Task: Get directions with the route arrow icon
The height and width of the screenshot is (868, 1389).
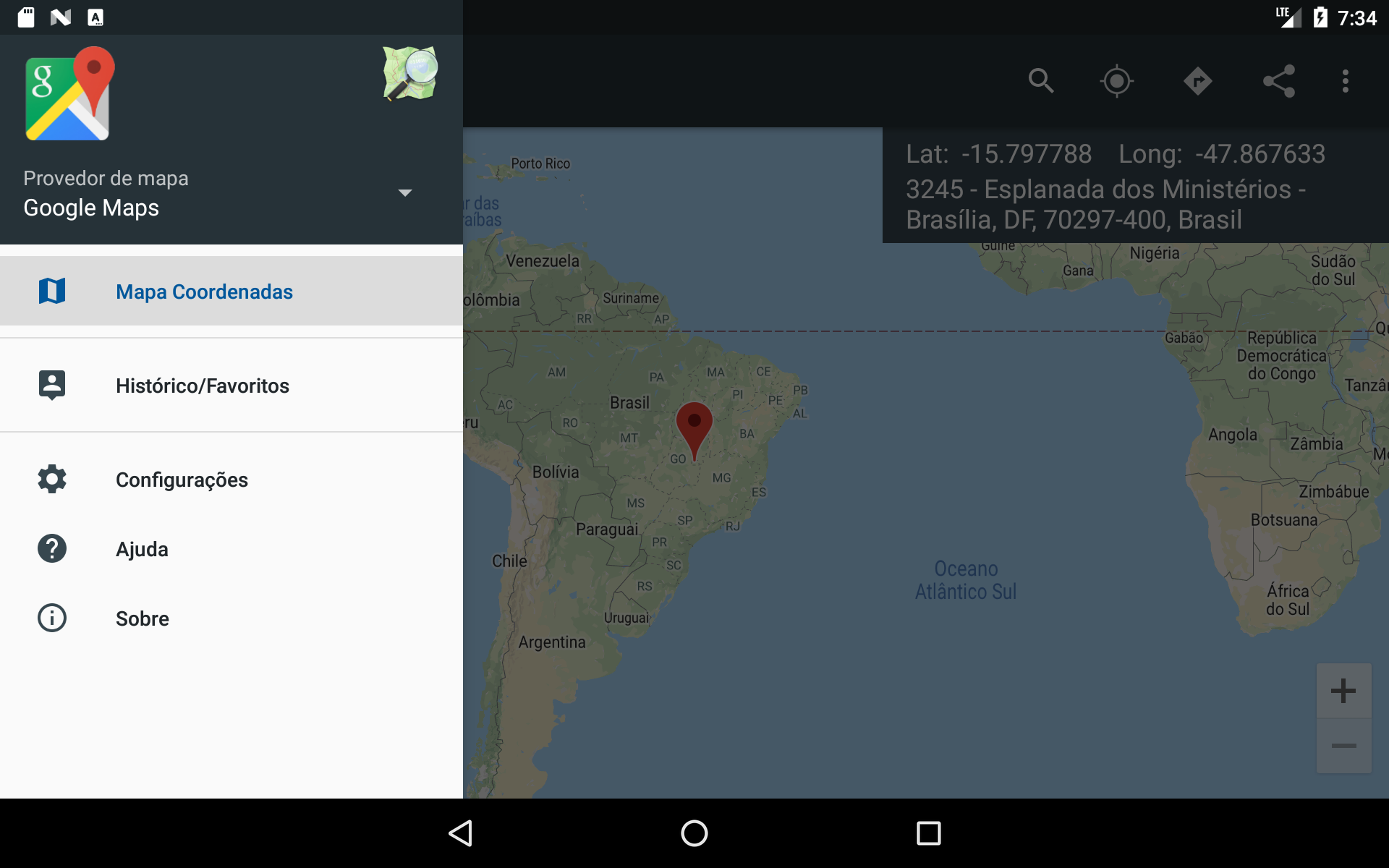Action: [x=1197, y=81]
